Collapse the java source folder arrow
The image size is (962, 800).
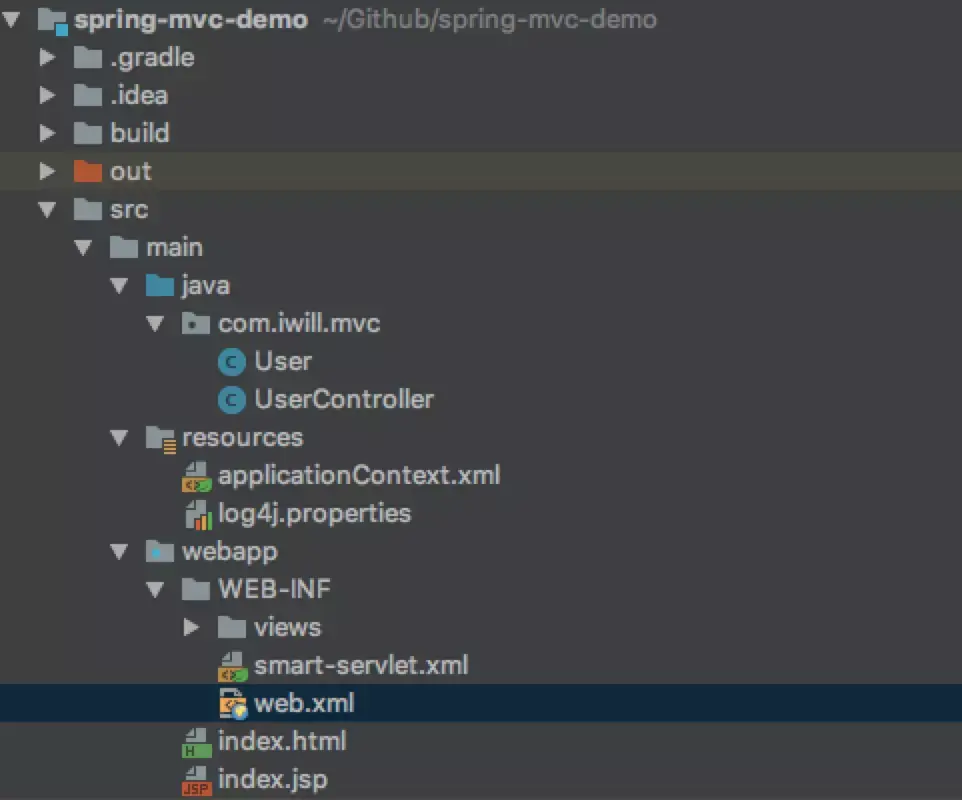120,286
